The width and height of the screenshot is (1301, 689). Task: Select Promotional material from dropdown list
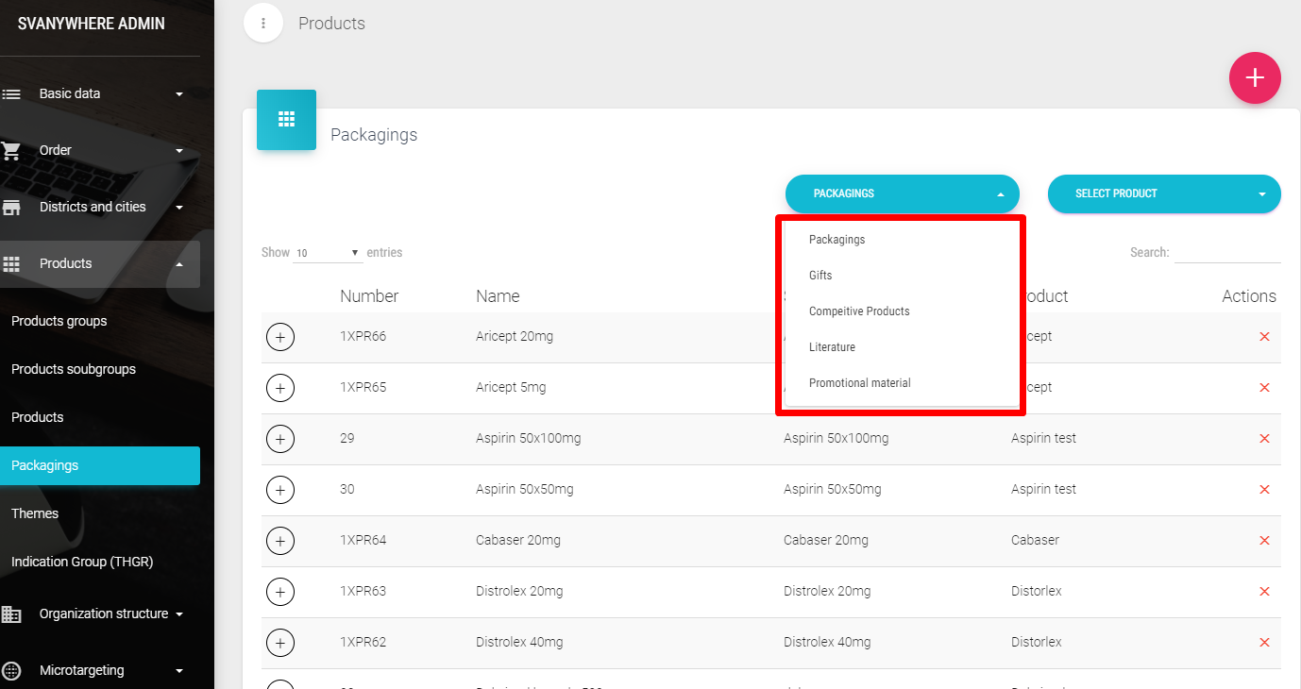[859, 383]
